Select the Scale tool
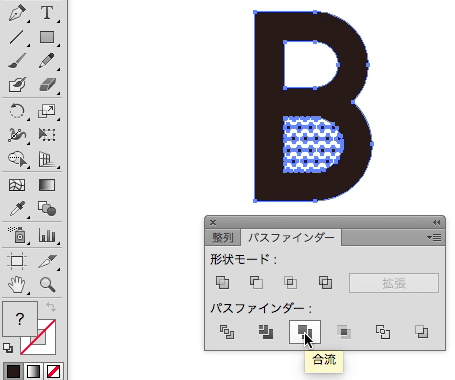Viewport: 455px width, 380px height. pos(47,111)
